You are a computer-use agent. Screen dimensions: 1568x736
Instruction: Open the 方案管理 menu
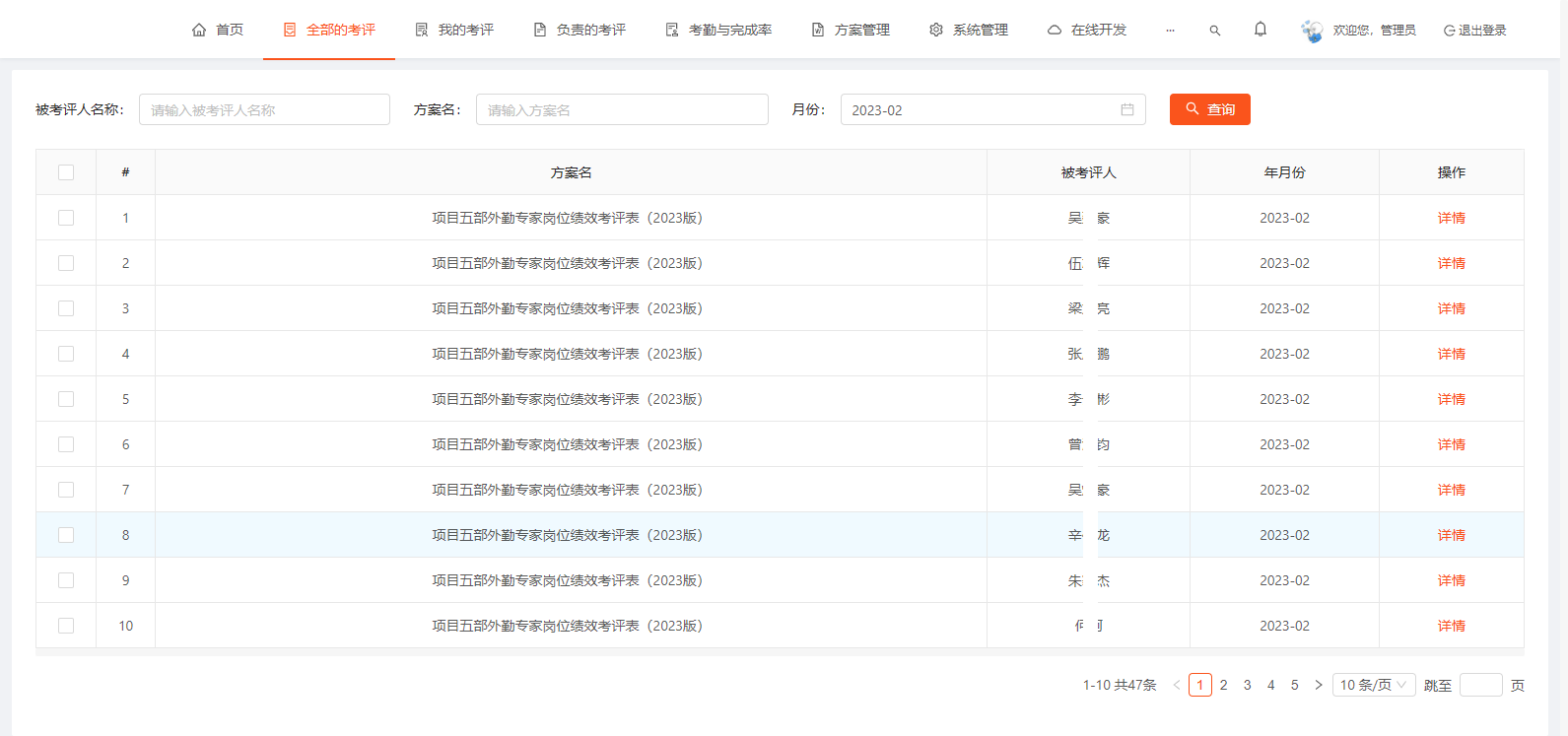point(851,31)
